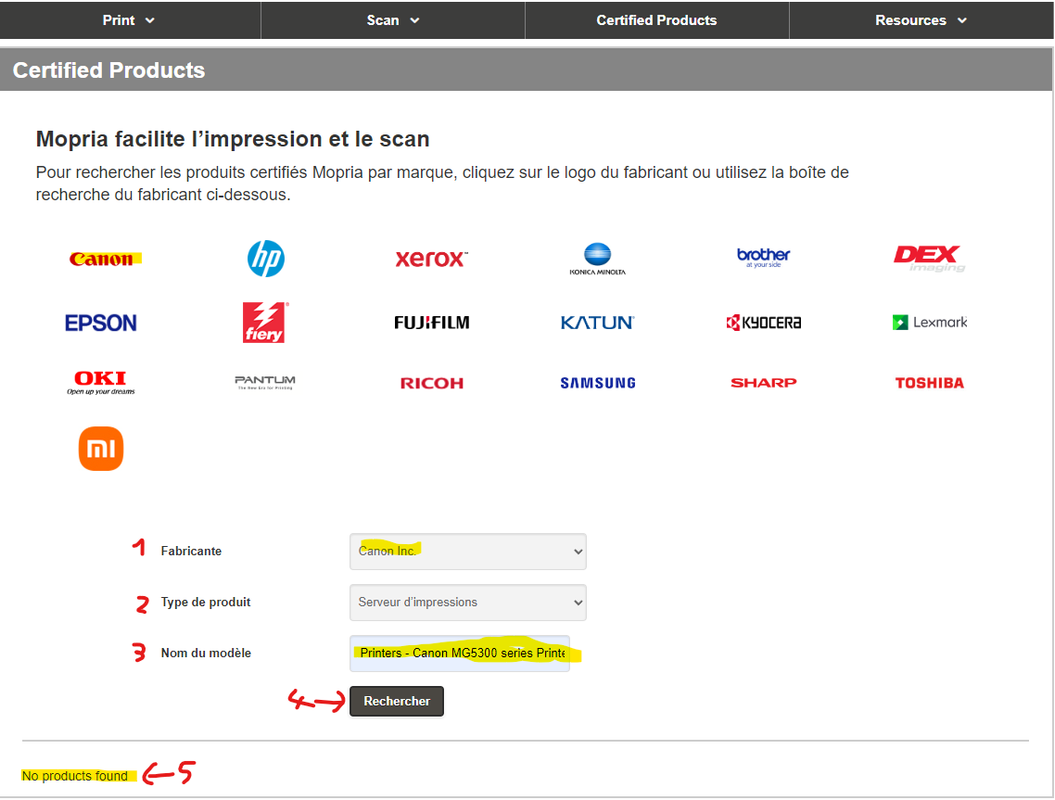This screenshot has height=800, width=1055.
Task: Click the Rechercher button
Action: 396,701
